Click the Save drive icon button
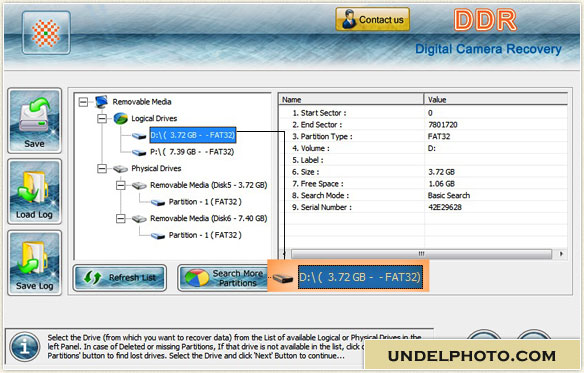The width and height of the screenshot is (584, 373). click(34, 121)
